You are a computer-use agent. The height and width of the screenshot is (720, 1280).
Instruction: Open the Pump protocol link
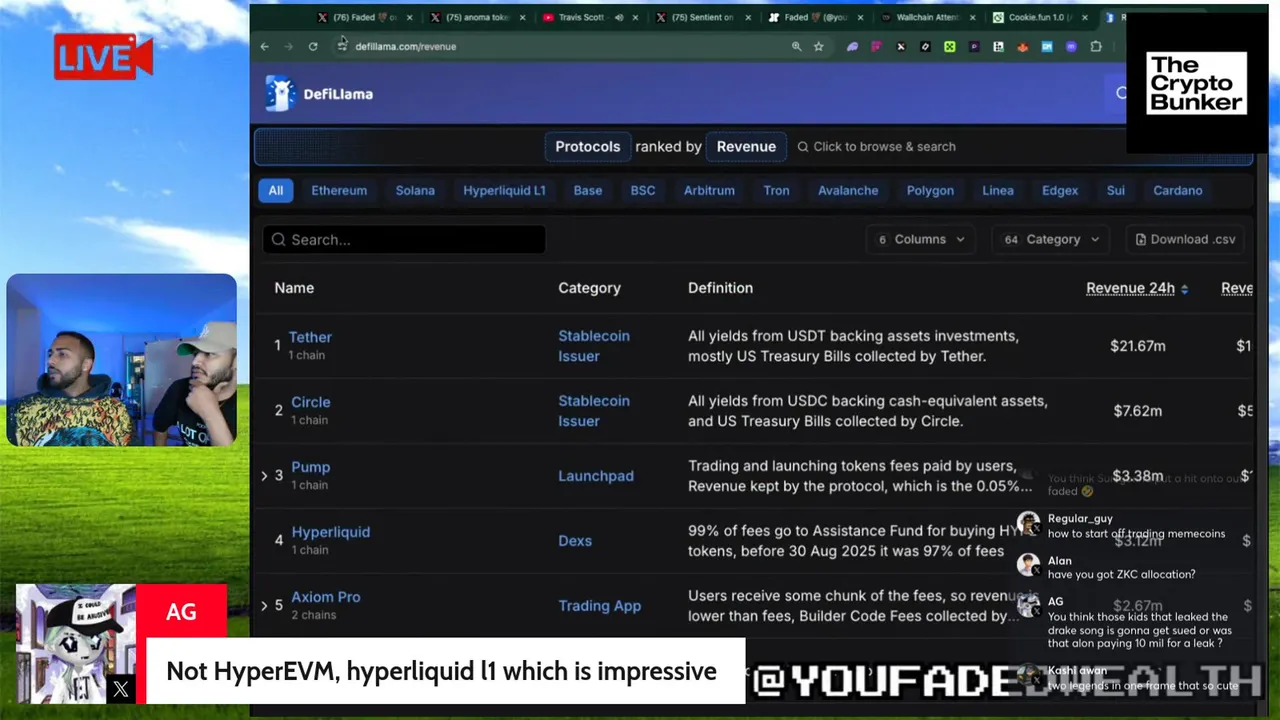point(311,467)
